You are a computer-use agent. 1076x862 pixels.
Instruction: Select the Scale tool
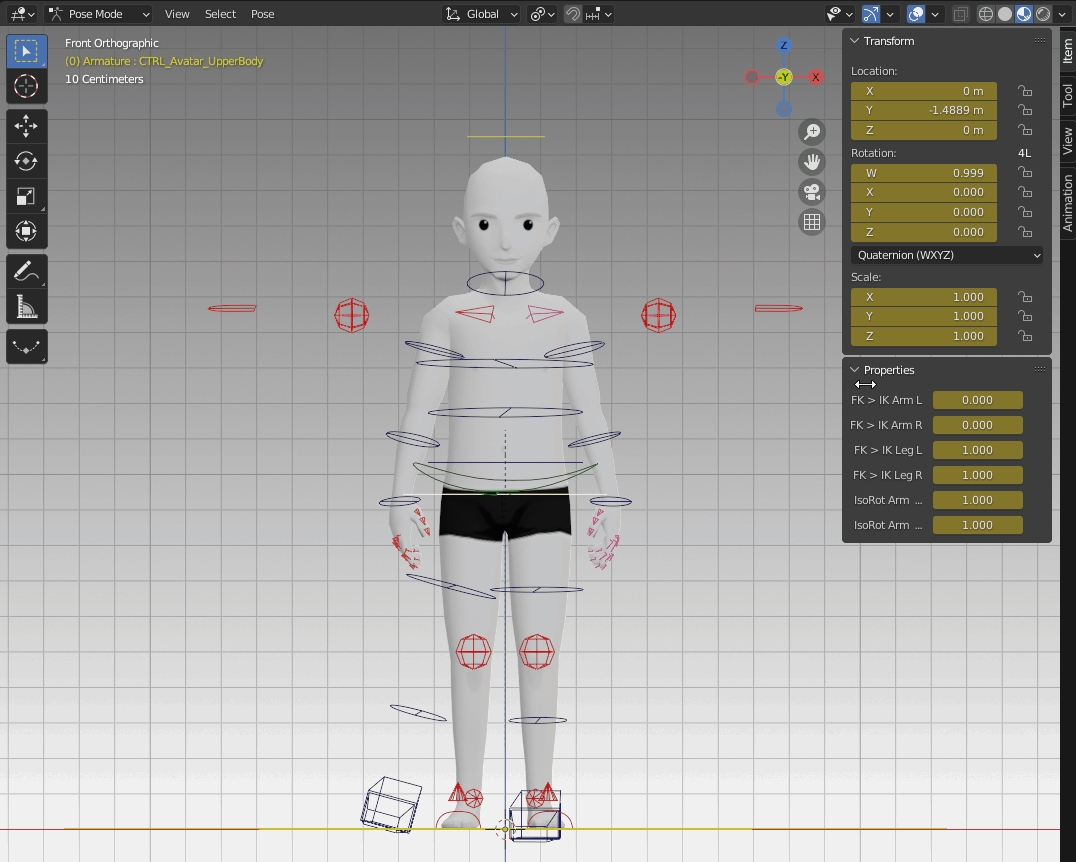tap(26, 196)
